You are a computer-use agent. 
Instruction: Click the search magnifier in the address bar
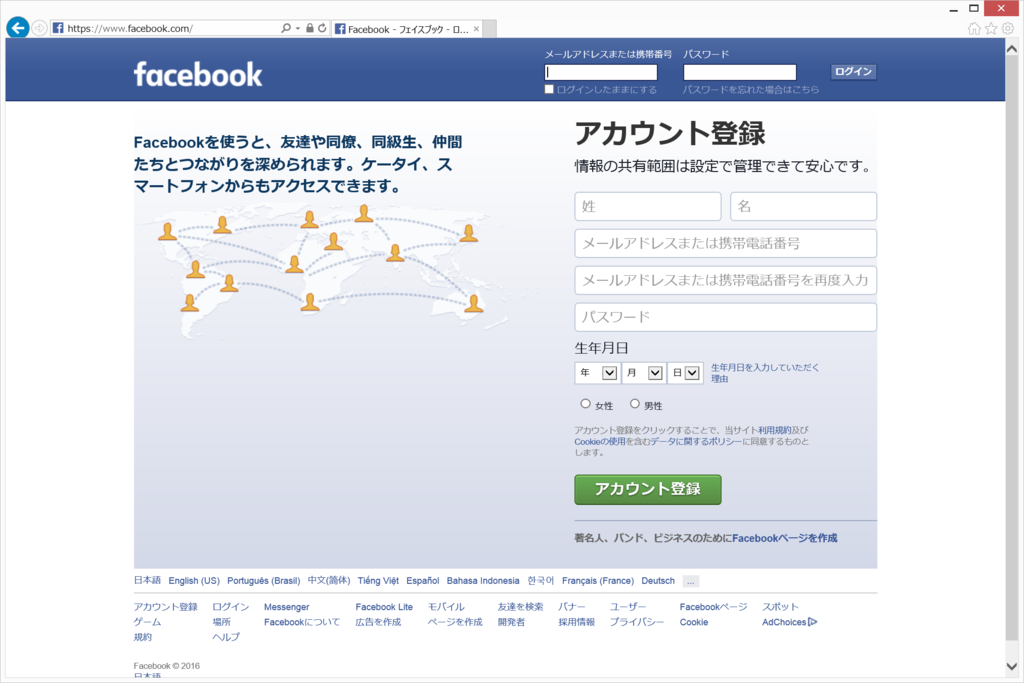point(285,28)
